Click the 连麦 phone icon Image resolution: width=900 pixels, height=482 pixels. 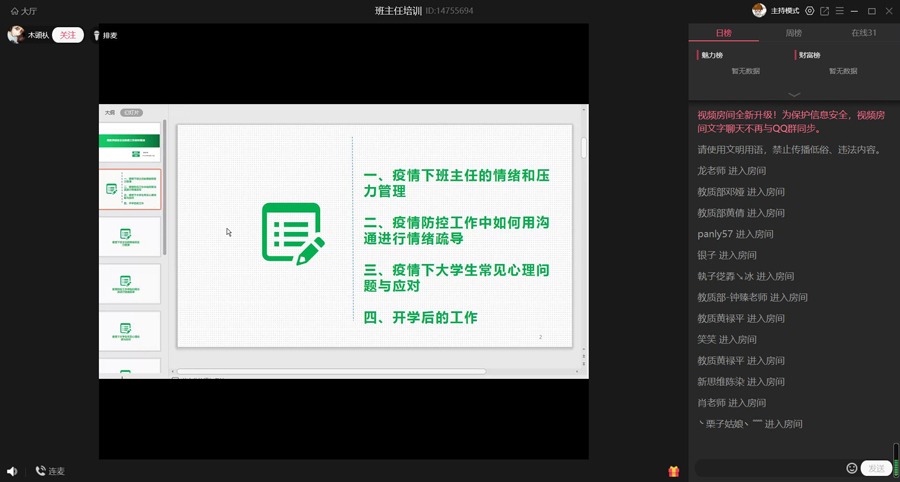(41, 471)
